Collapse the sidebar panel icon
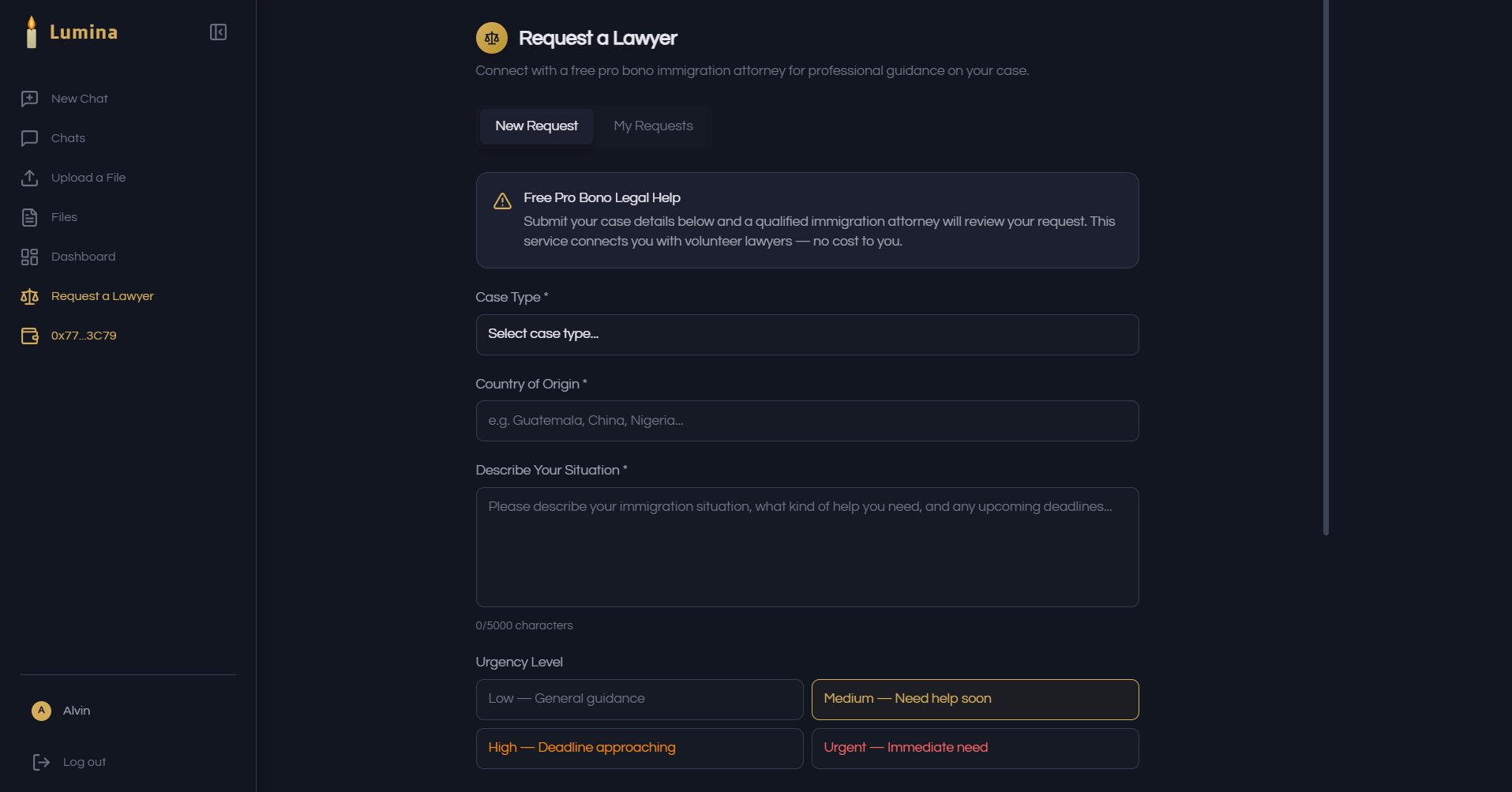The width and height of the screenshot is (1512, 792). click(x=218, y=32)
